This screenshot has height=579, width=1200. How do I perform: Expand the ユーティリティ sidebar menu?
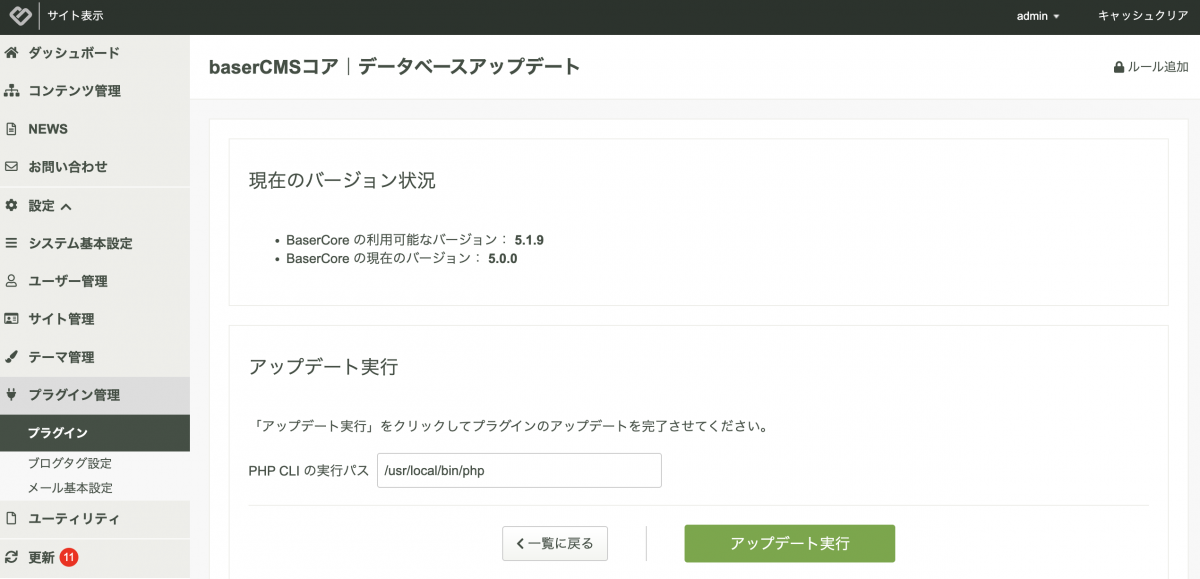click(x=74, y=519)
